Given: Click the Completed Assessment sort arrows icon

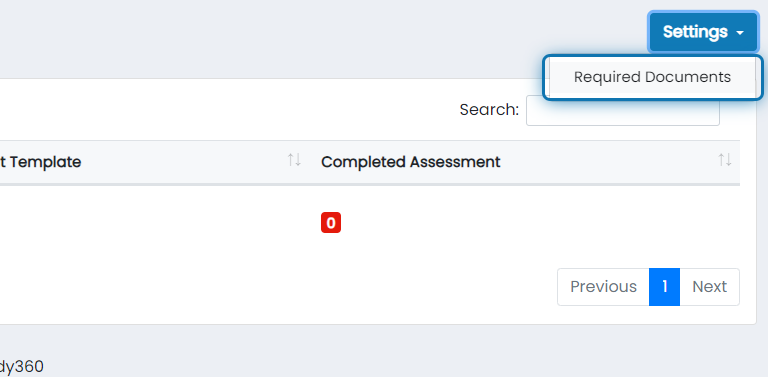Looking at the screenshot, I should [724, 160].
